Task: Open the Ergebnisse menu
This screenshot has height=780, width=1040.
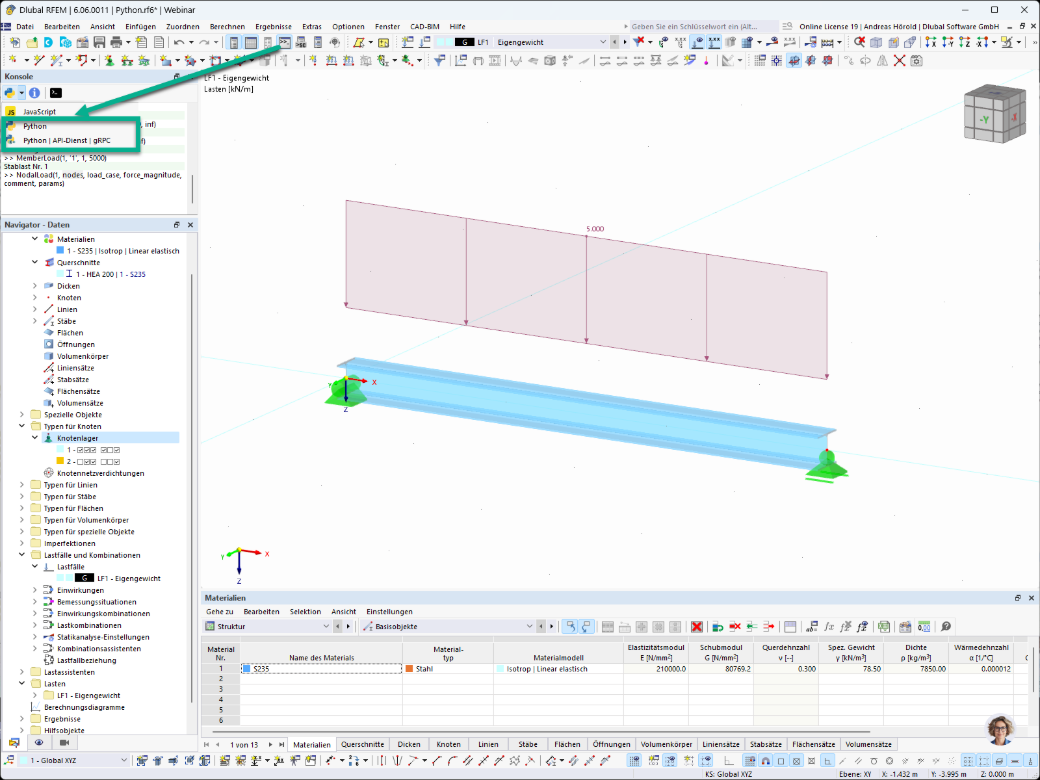Action: 273,27
